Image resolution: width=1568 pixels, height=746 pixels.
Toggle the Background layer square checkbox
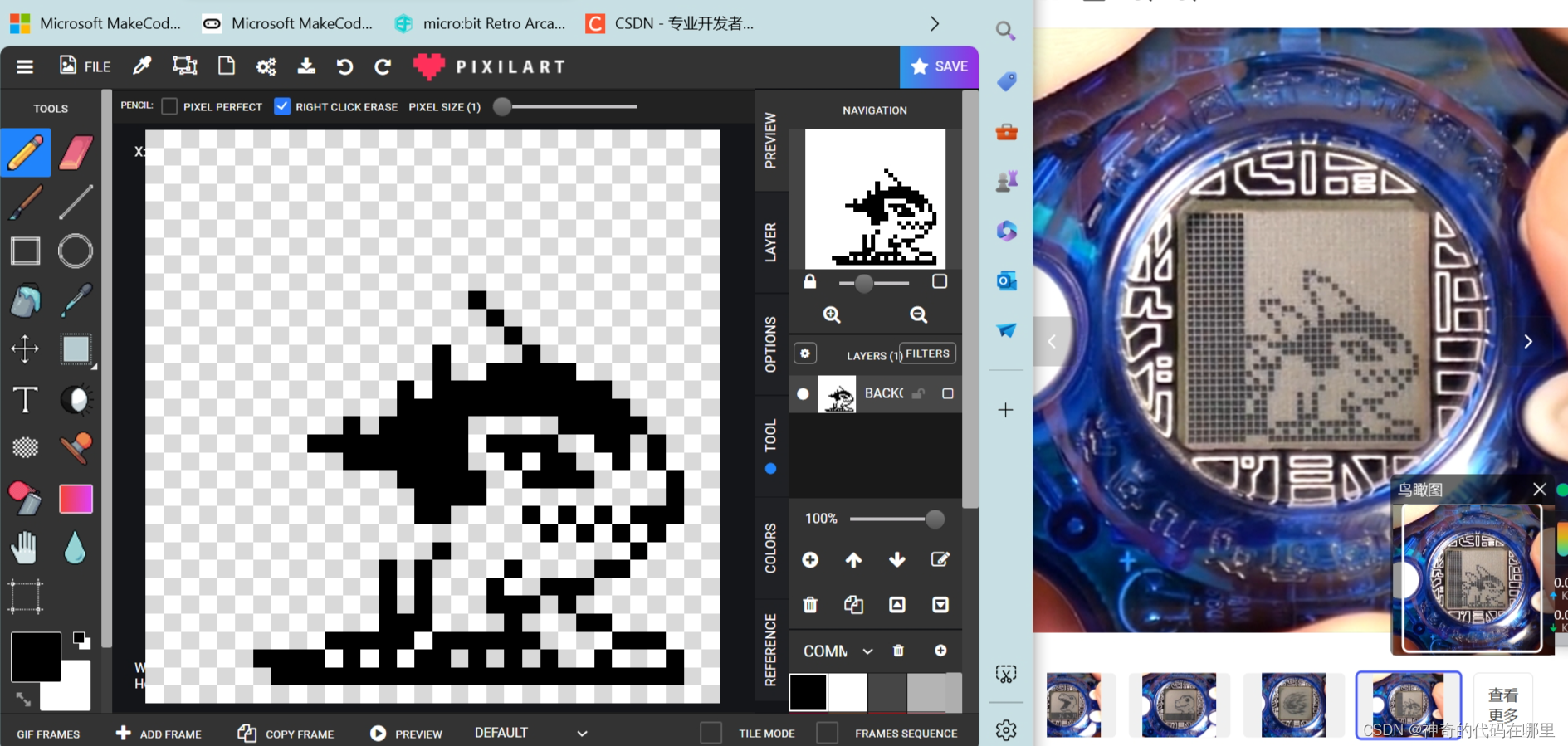(947, 393)
